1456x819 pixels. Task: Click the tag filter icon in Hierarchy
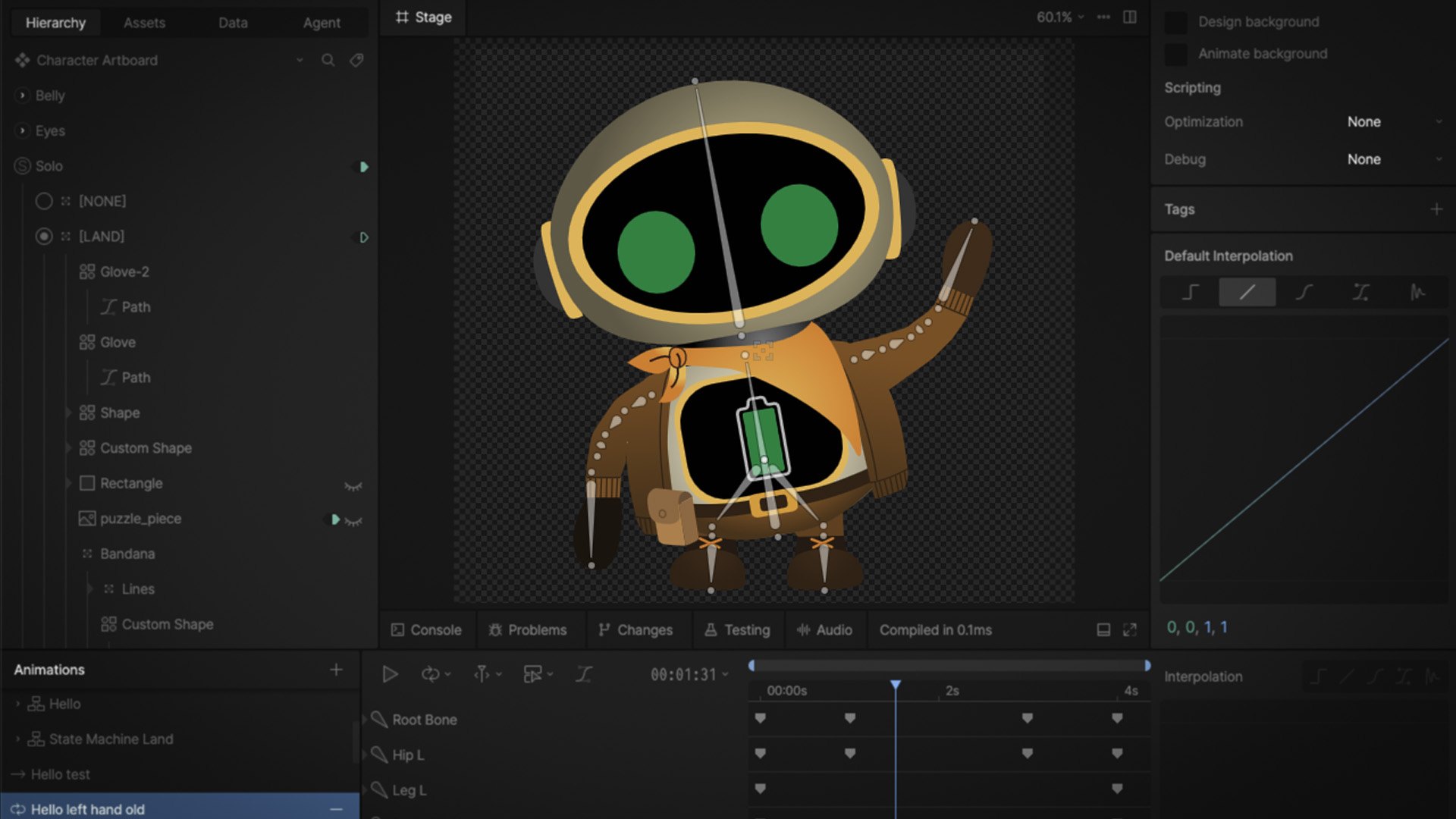(x=356, y=60)
